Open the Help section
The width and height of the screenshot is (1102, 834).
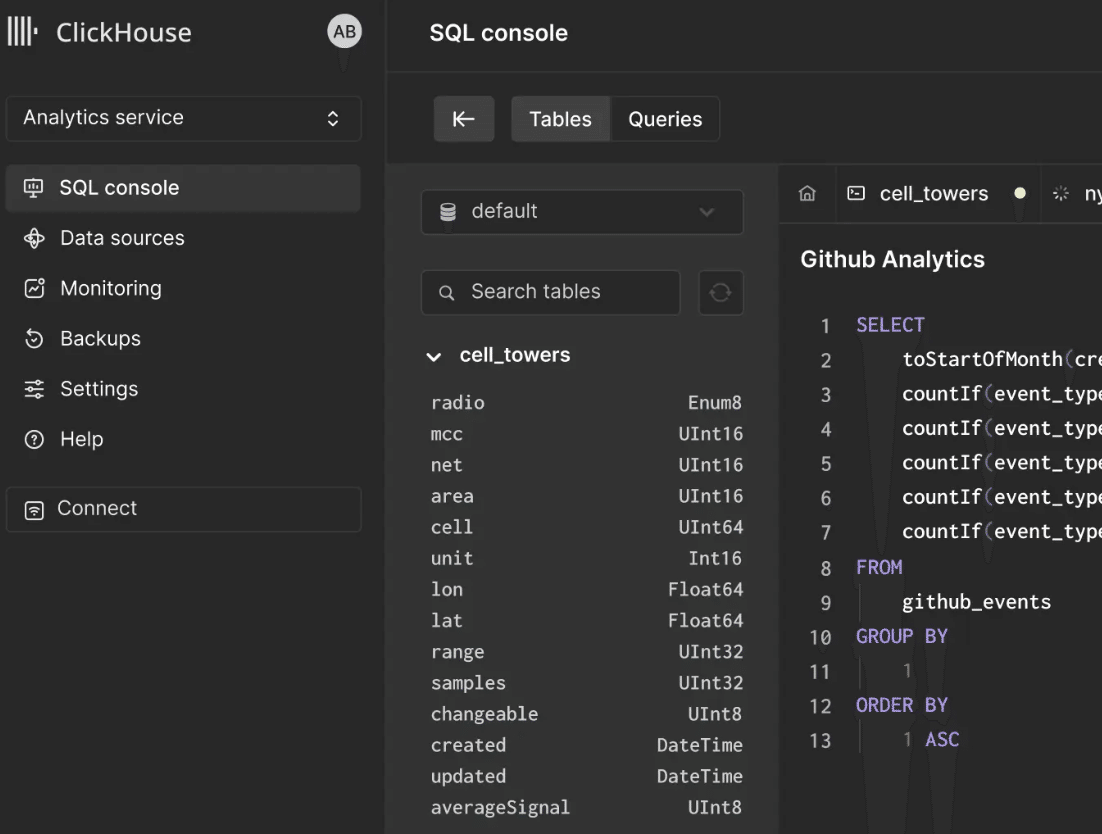tap(81, 439)
